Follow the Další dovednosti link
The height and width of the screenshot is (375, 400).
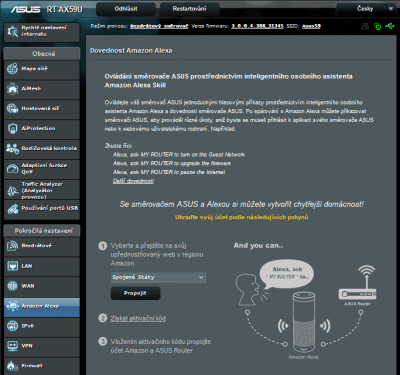coord(133,181)
